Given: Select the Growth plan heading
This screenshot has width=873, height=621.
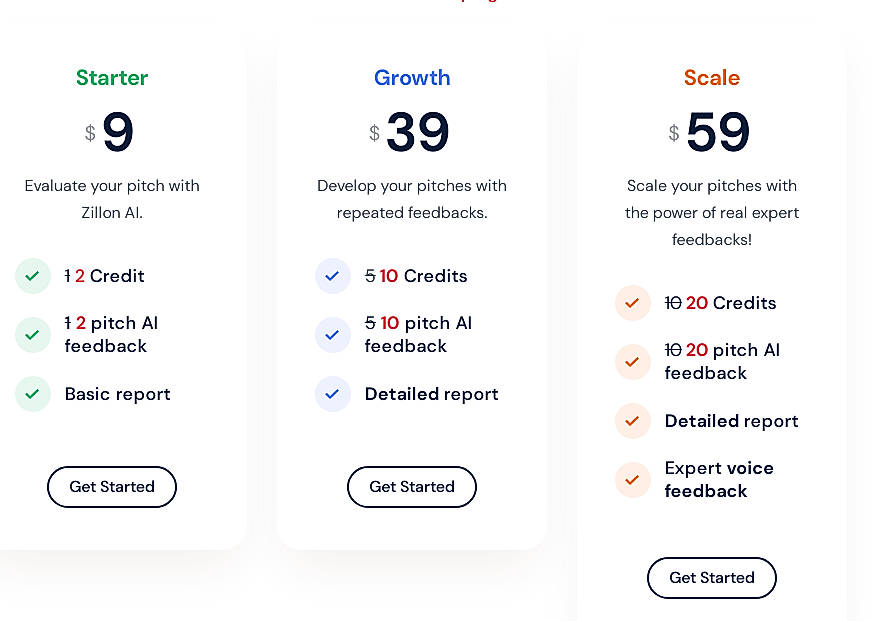Looking at the screenshot, I should (412, 78).
